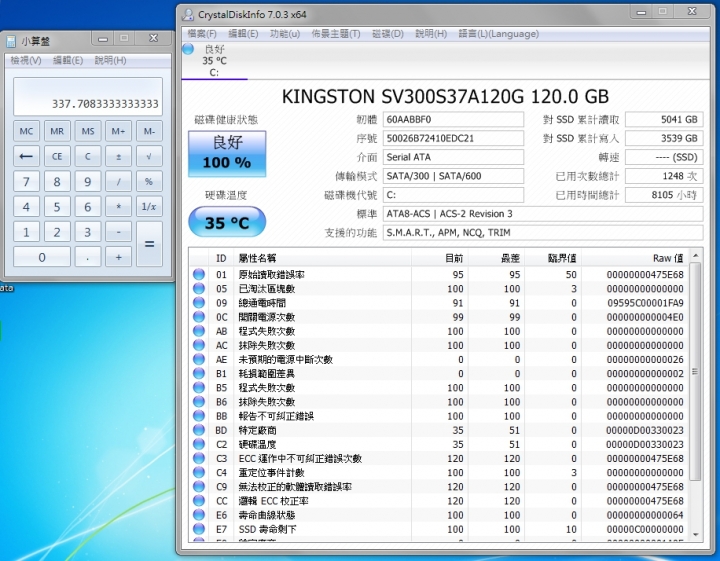This screenshot has width=720, height=561.
Task: Click the status circle for row B1 耗損範圍差異
Action: click(x=199, y=374)
